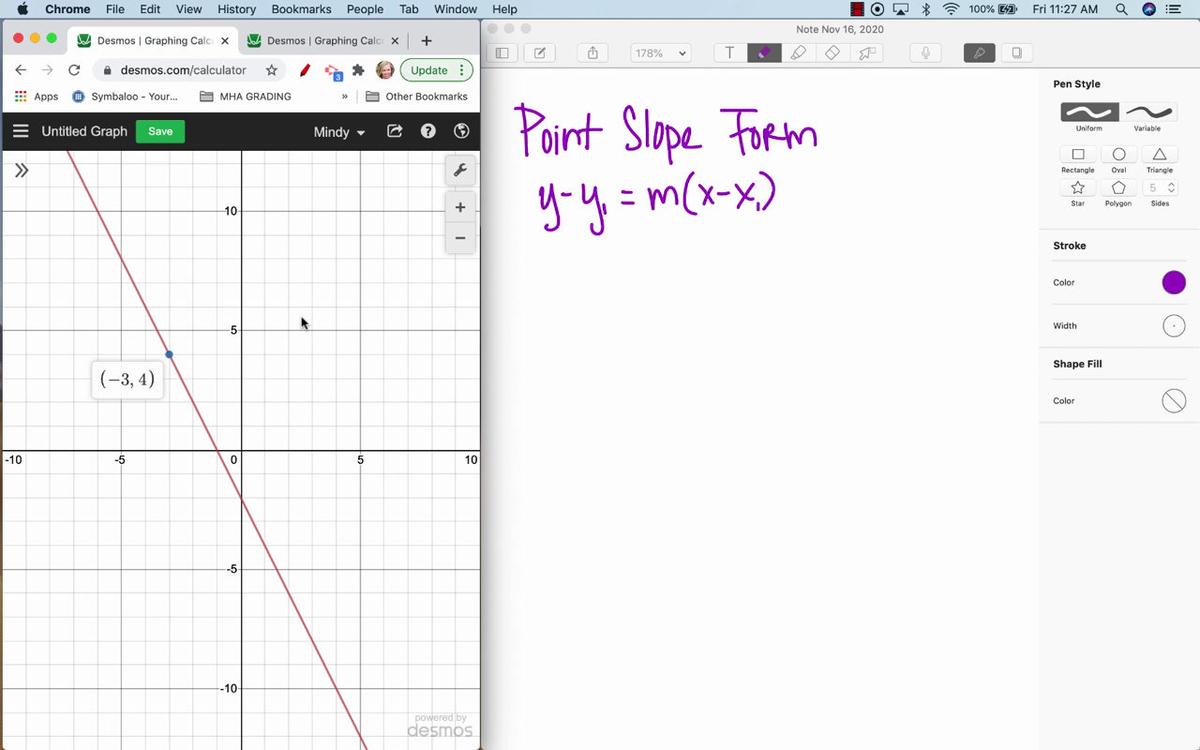Select the Lasso selection tool
Screen dimensions: 1200x750
[866, 52]
